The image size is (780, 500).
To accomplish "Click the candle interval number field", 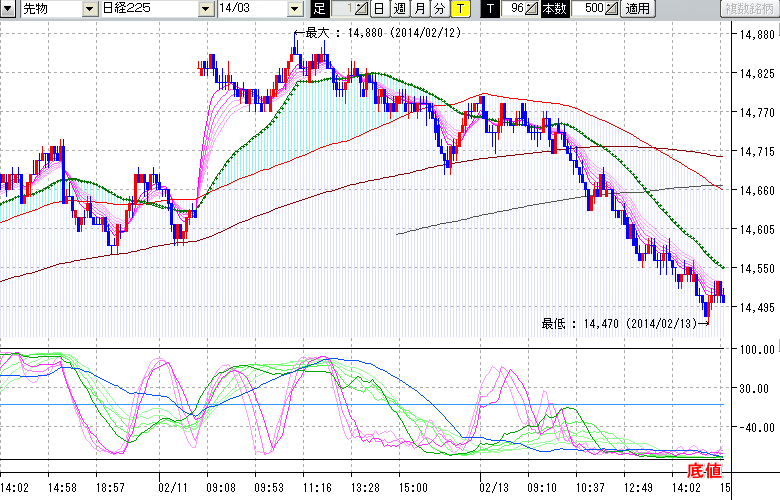I will click(341, 9).
